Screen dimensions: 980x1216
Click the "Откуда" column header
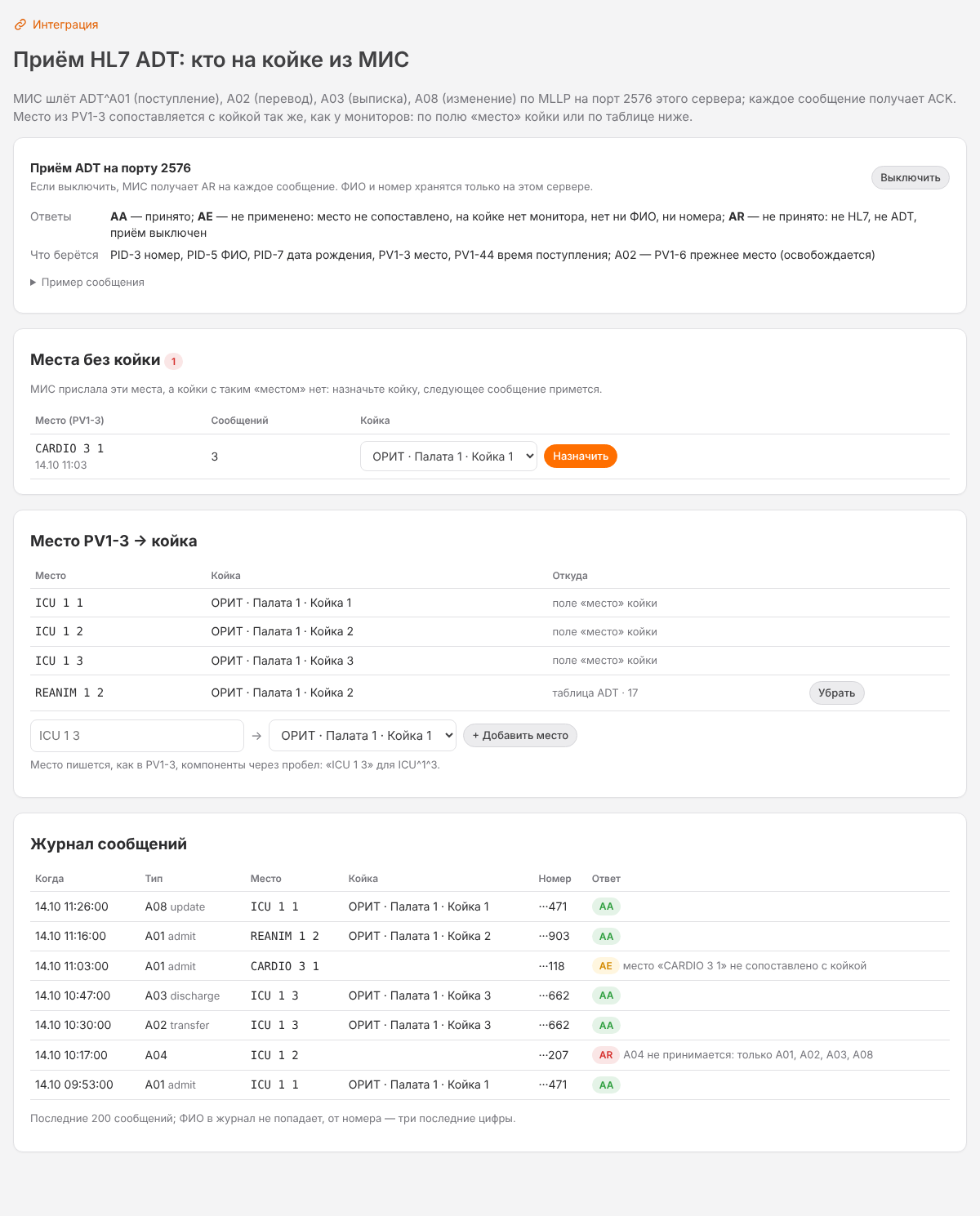click(570, 576)
